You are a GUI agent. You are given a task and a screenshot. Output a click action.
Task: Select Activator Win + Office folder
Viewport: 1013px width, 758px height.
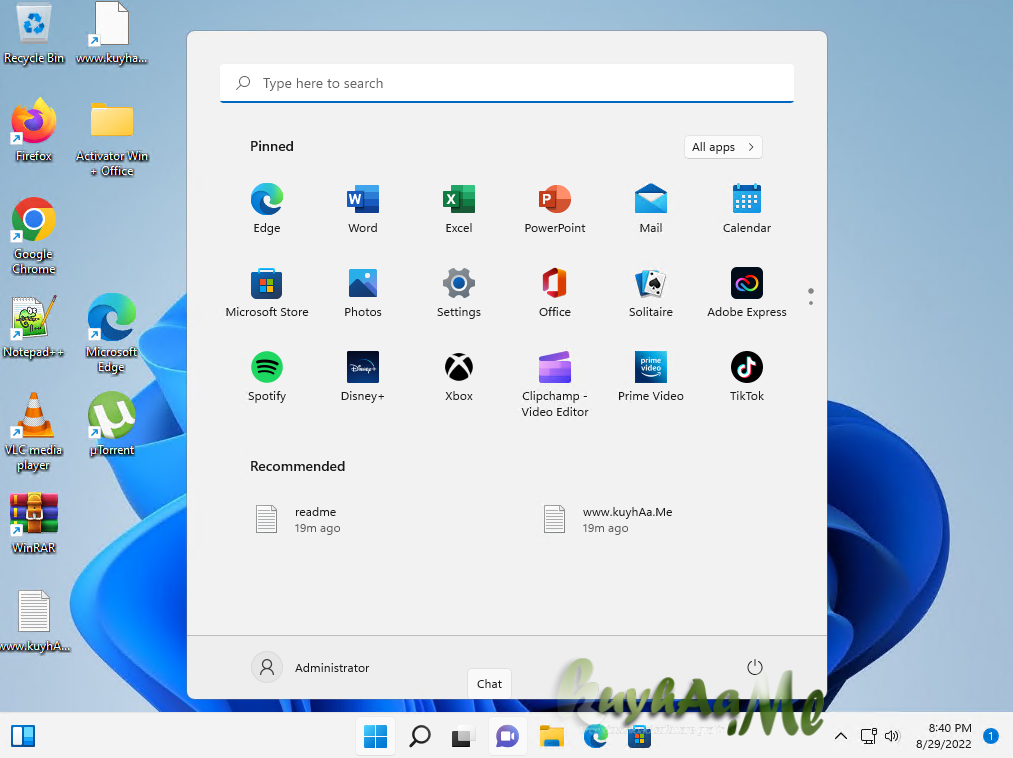(x=112, y=139)
